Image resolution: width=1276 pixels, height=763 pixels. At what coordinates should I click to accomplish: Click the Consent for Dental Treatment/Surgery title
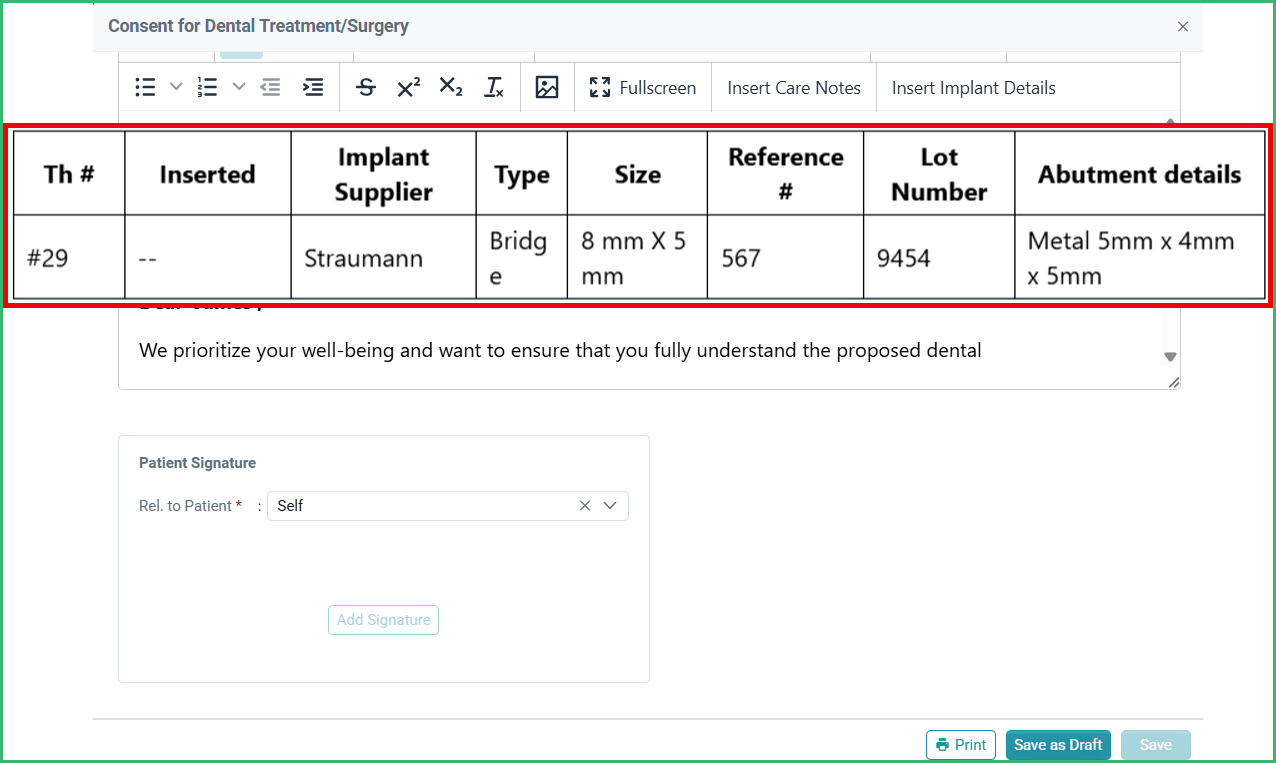pos(258,26)
